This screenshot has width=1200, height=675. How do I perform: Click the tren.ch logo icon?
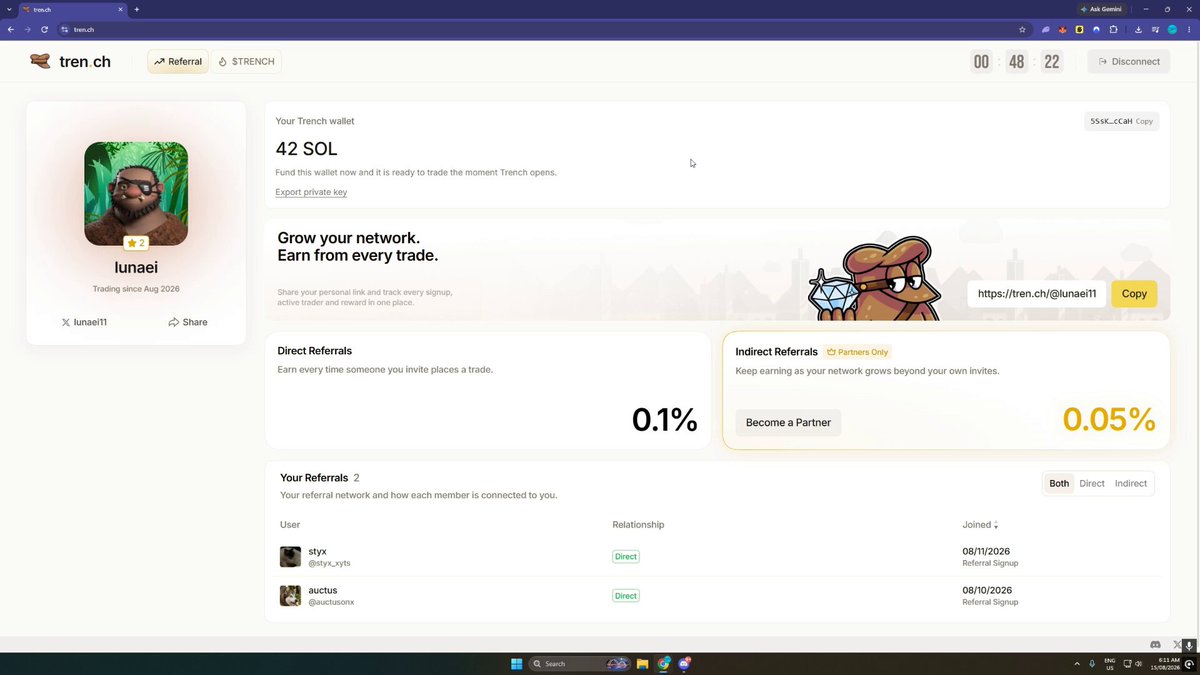tap(40, 61)
